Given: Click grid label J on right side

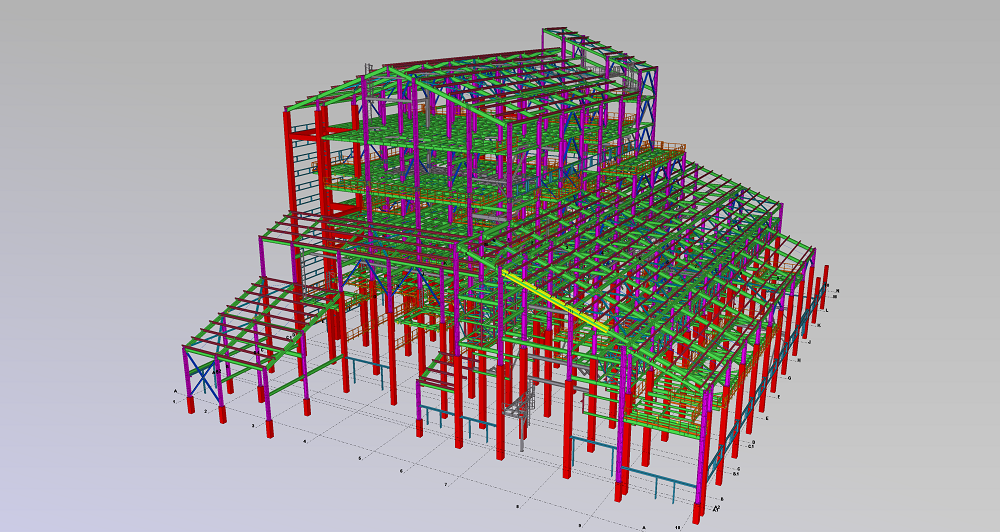Looking at the screenshot, I should [x=809, y=343].
